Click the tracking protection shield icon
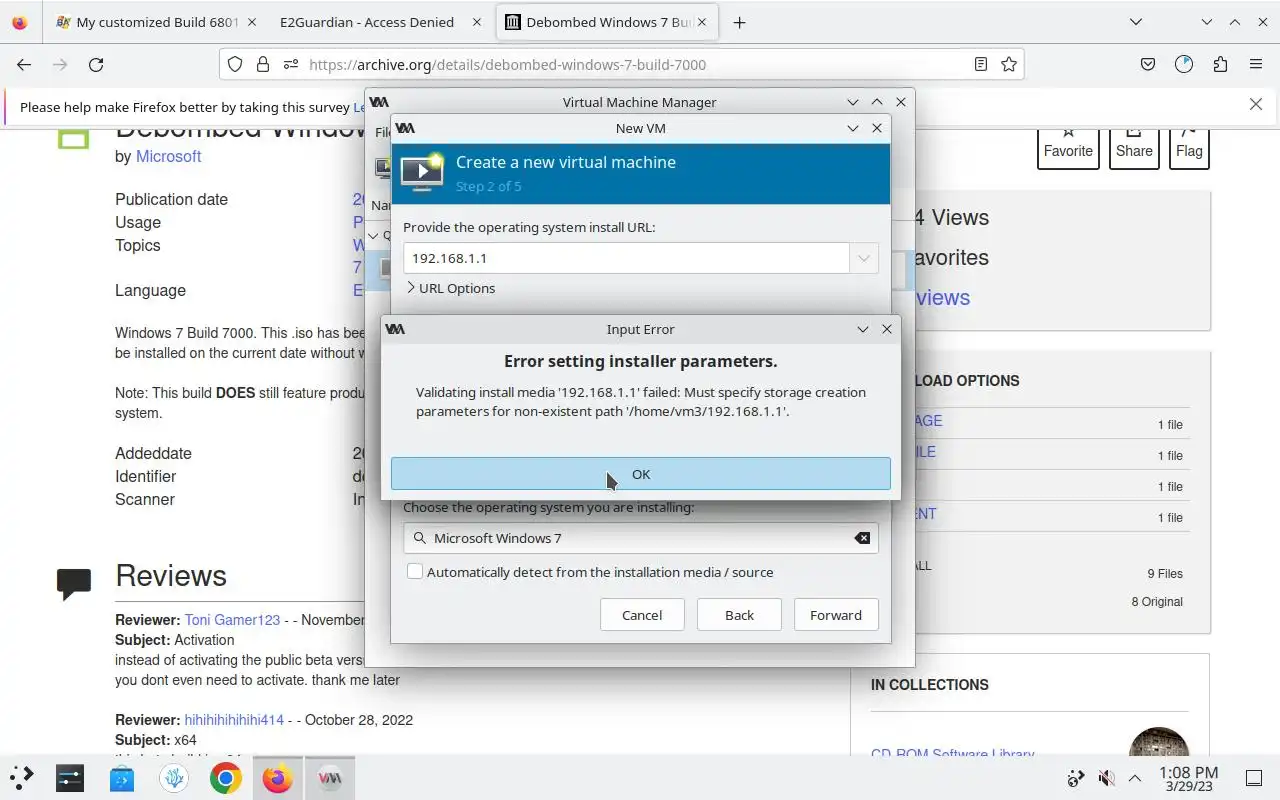Image resolution: width=1280 pixels, height=800 pixels. 235,64
